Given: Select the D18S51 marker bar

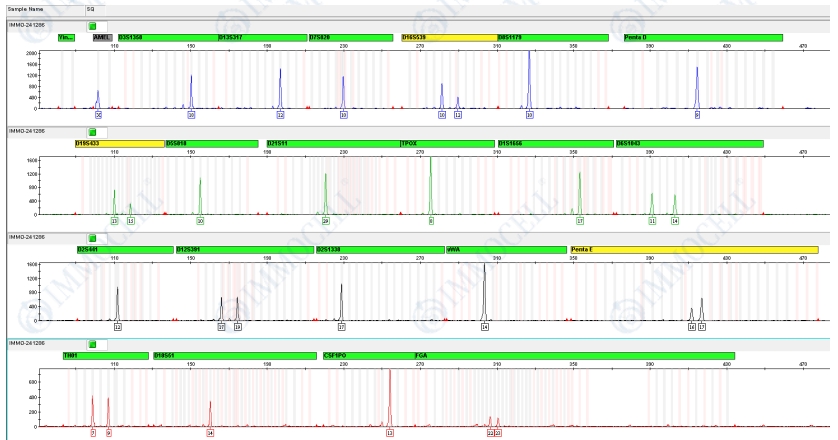Looking at the screenshot, I should tap(235, 356).
